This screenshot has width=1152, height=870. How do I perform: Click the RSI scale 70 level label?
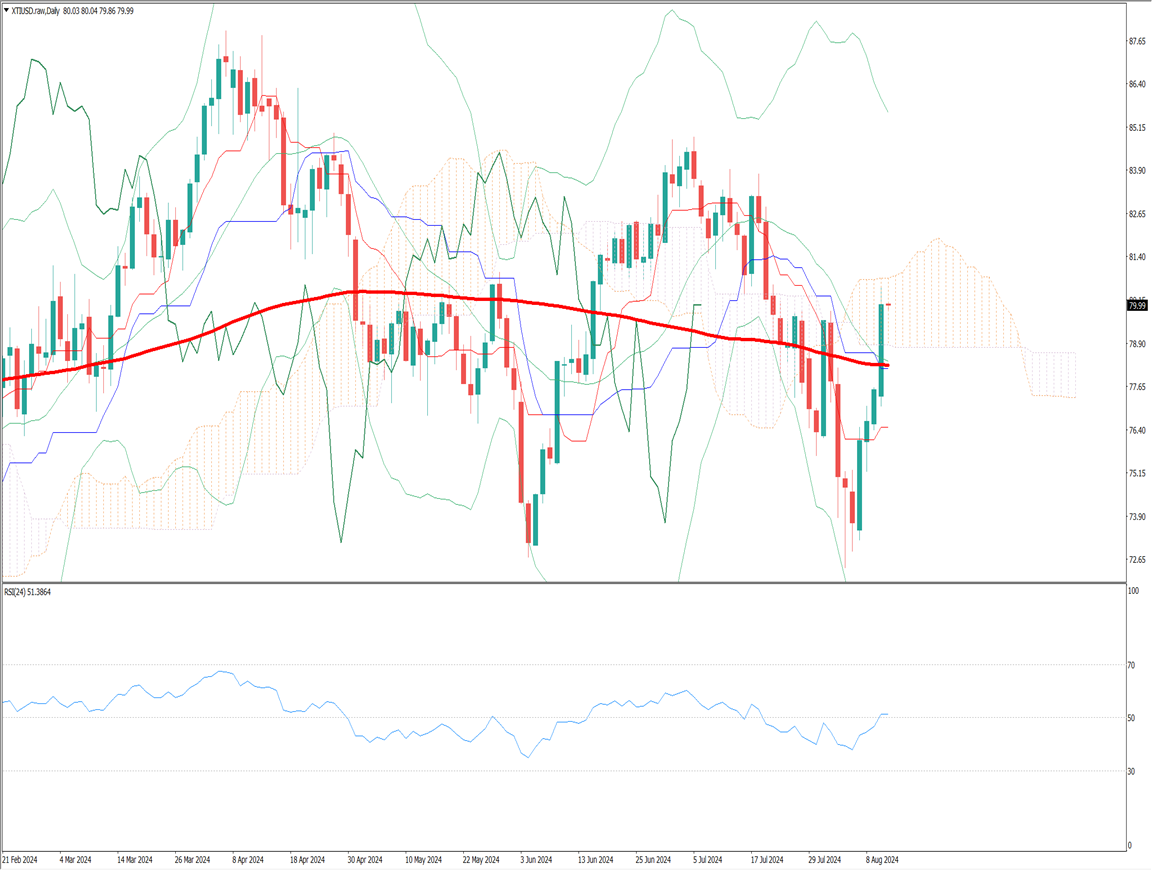click(x=1132, y=665)
